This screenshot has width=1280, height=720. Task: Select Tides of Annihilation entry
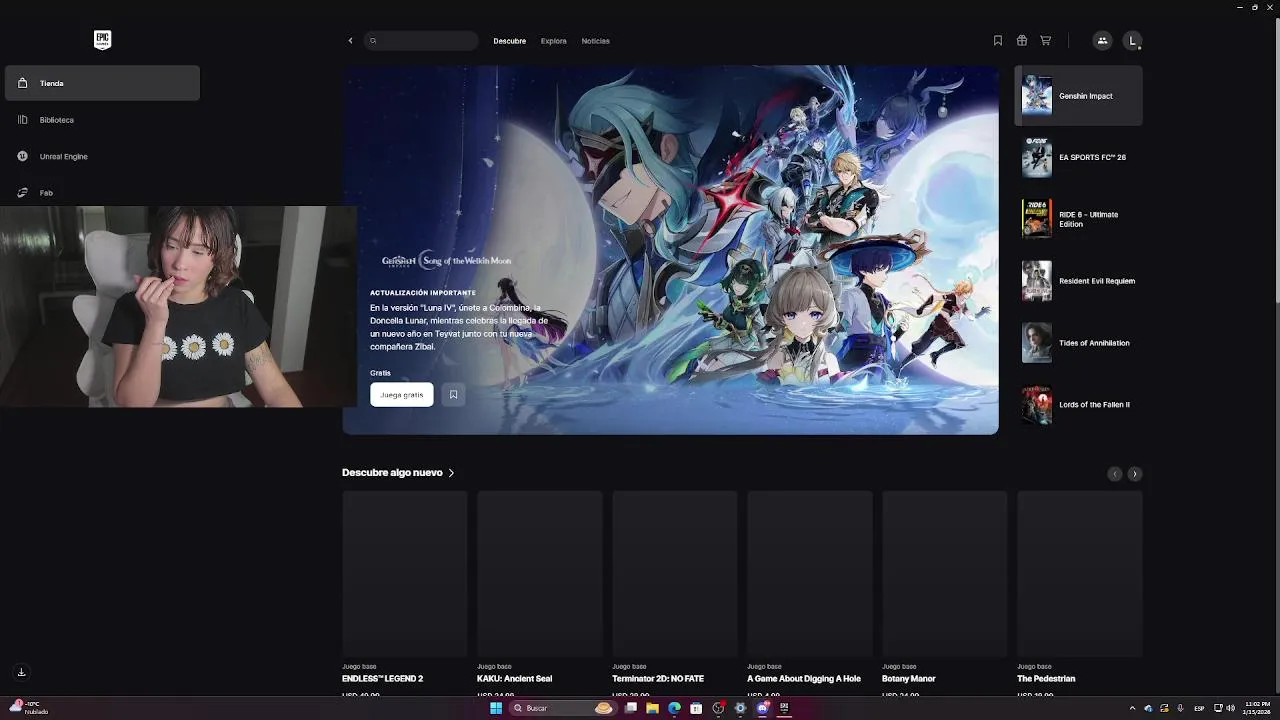click(x=1078, y=343)
